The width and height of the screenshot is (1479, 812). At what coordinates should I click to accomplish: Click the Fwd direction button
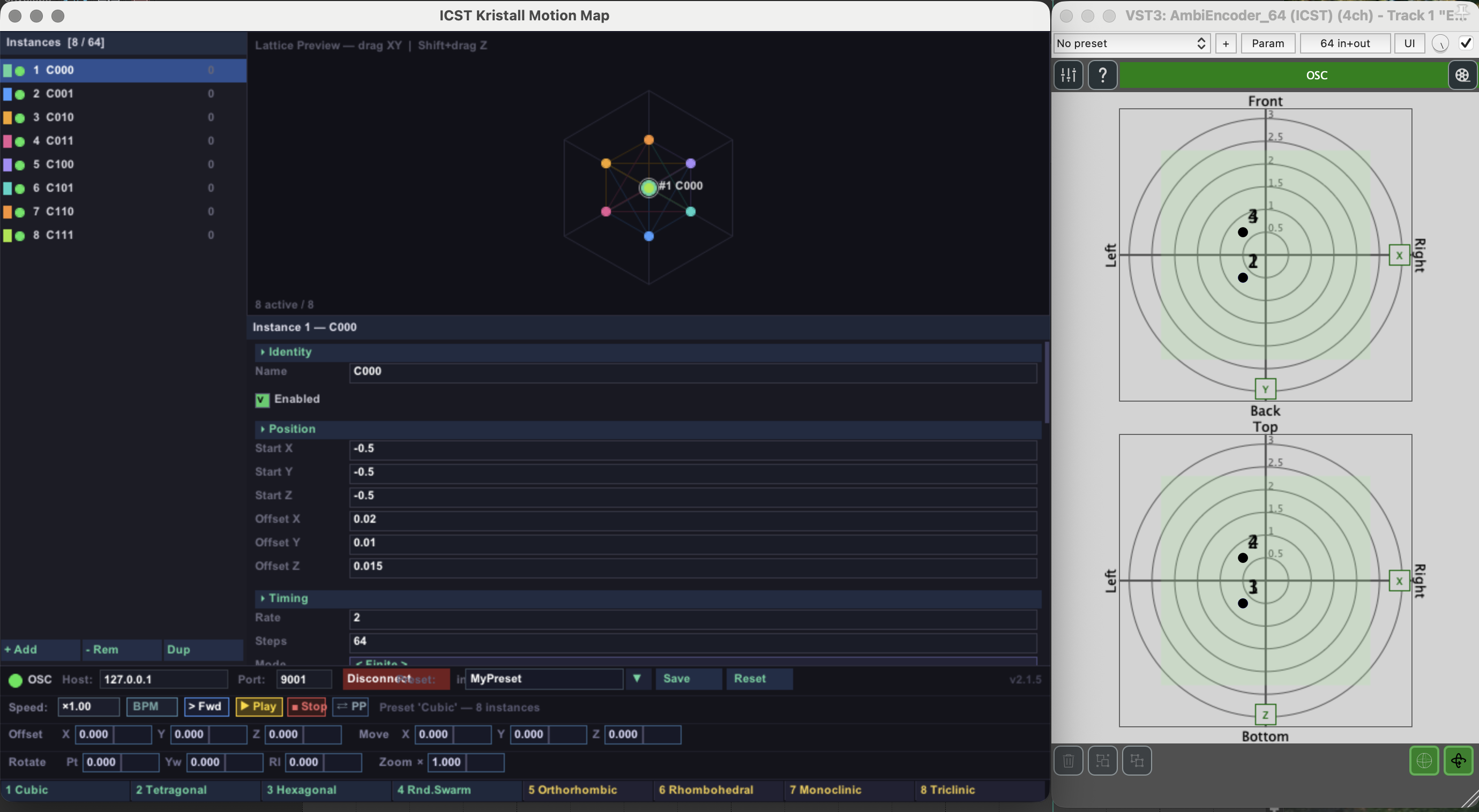point(206,707)
